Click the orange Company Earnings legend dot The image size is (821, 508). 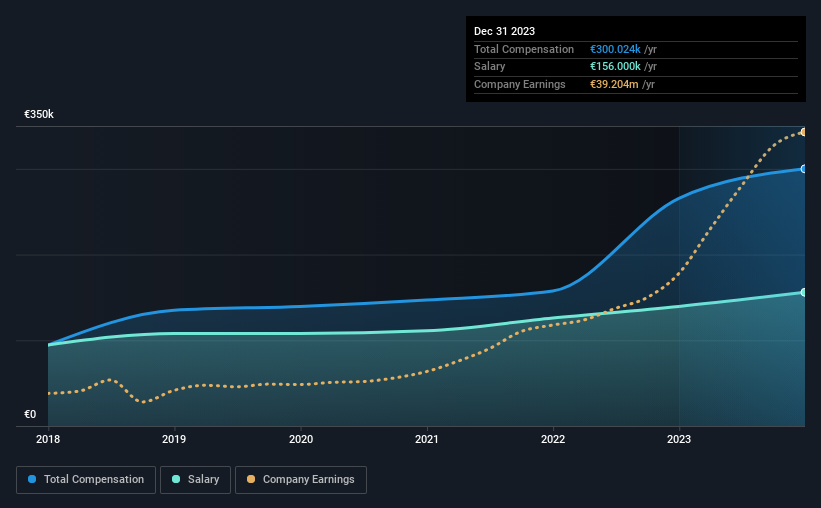(251, 479)
